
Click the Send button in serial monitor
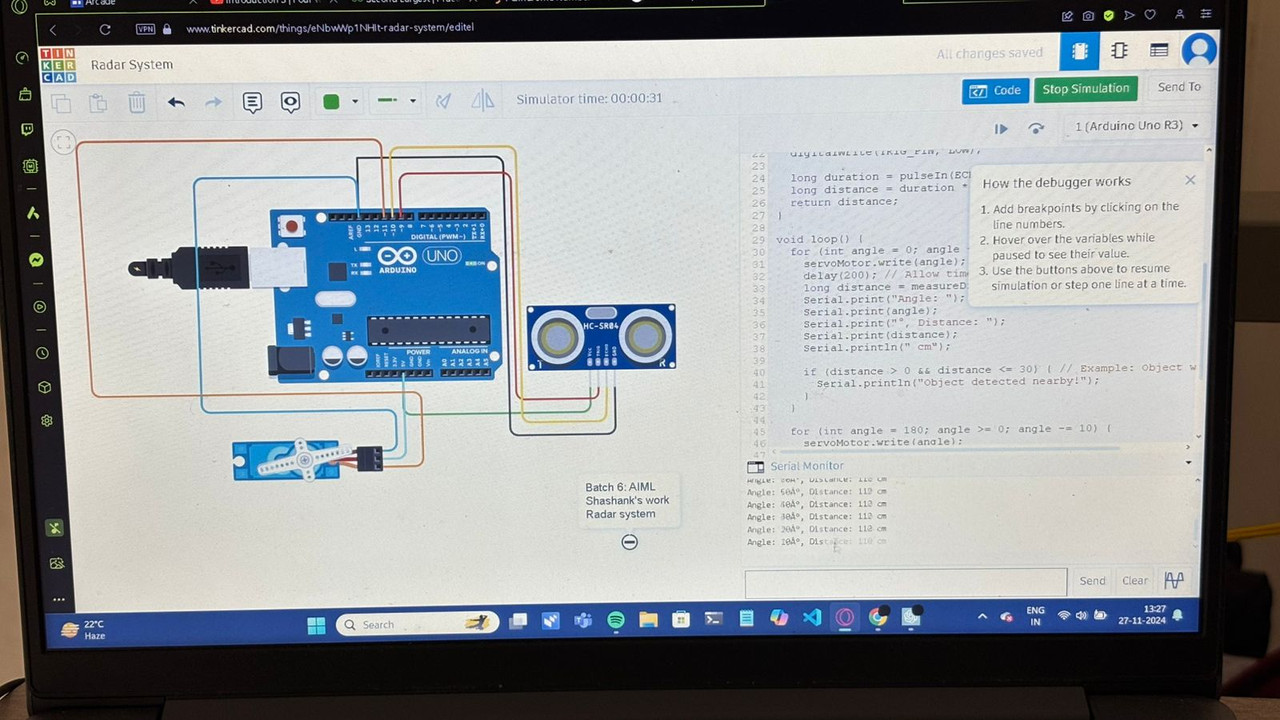point(1092,581)
